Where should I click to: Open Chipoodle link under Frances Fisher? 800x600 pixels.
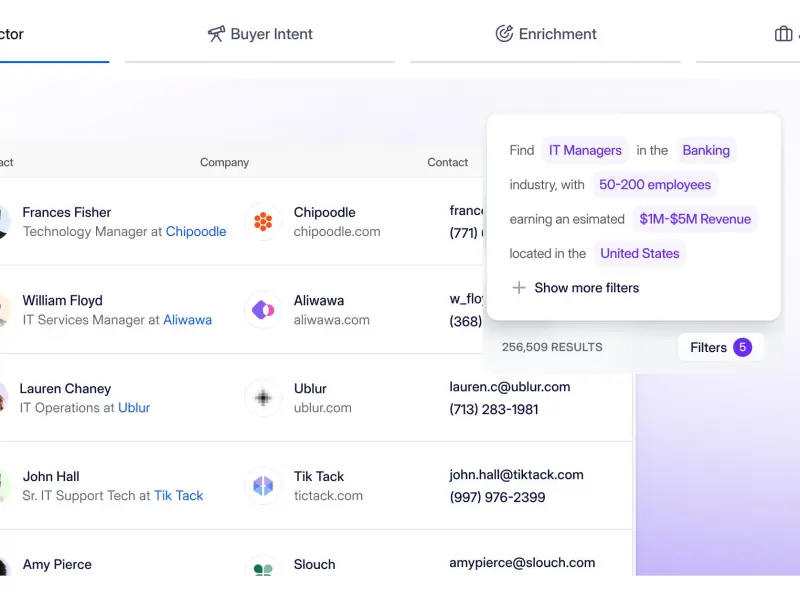point(196,231)
